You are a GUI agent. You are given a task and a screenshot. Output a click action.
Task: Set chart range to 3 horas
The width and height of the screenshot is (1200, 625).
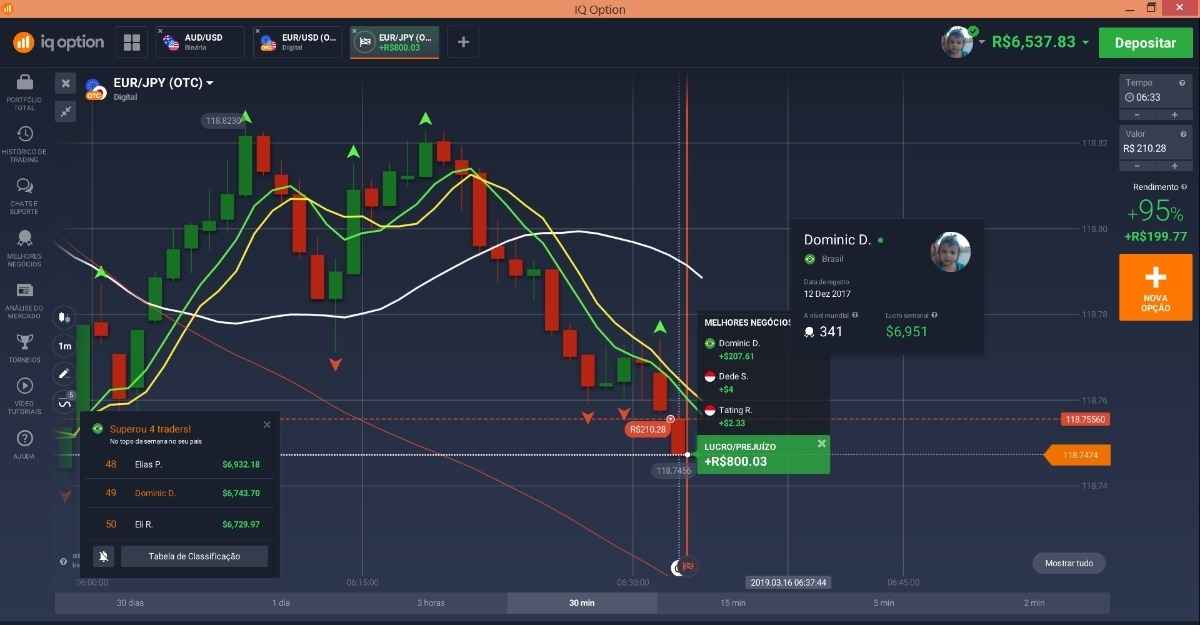coord(431,603)
